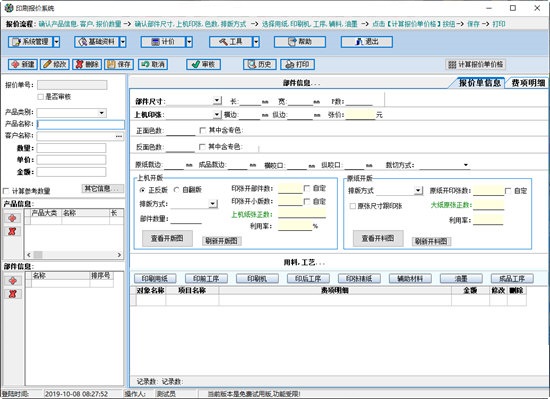
Task: Enable the 计算参考数量 checkbox
Action: [x=6, y=191]
